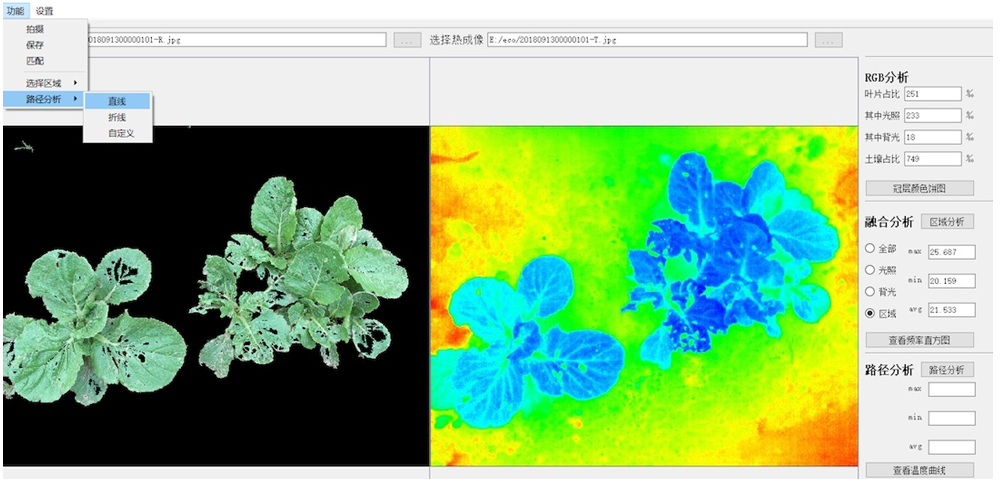The width and height of the screenshot is (1000, 483).
Task: Click the 叶片占比 value field
Action: (x=932, y=94)
